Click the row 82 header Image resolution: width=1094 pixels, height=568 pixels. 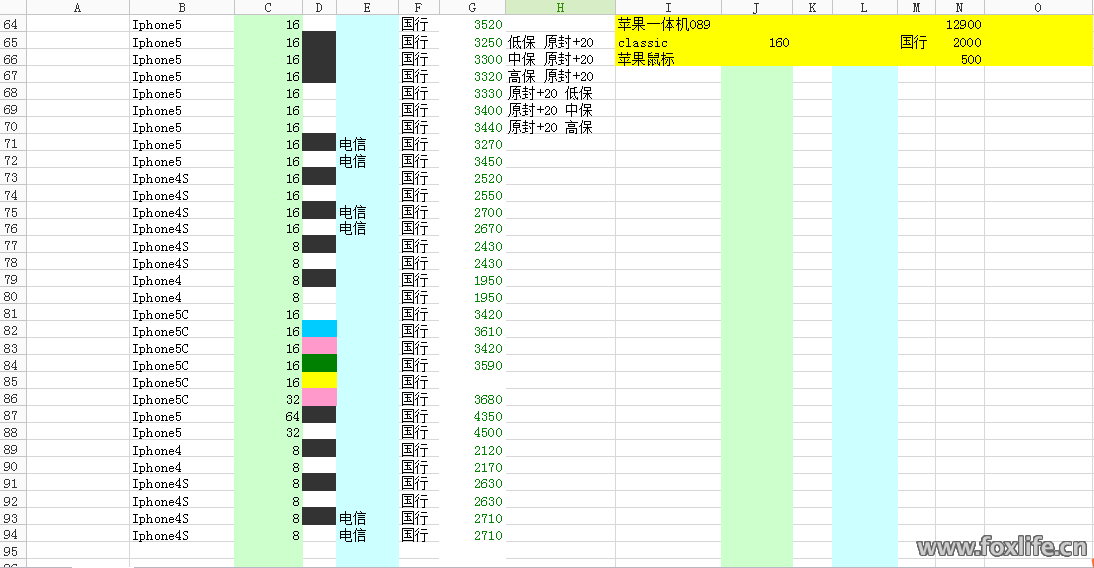pos(12,331)
